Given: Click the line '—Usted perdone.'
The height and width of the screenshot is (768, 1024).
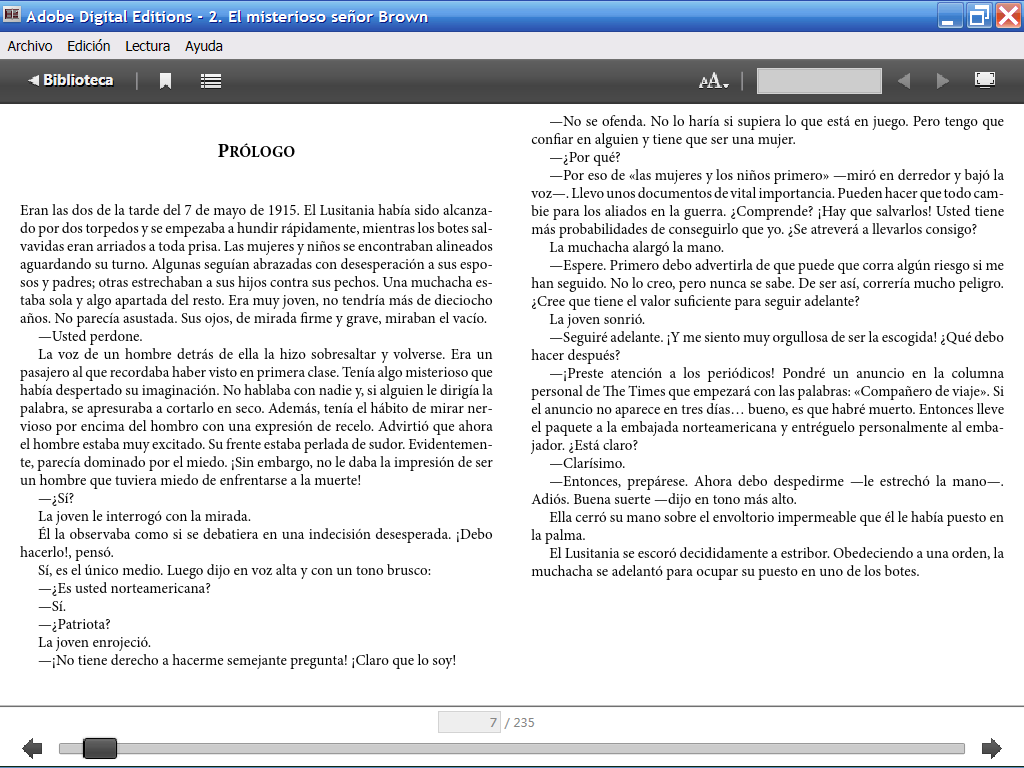Looking at the screenshot, I should click(x=90, y=336).
